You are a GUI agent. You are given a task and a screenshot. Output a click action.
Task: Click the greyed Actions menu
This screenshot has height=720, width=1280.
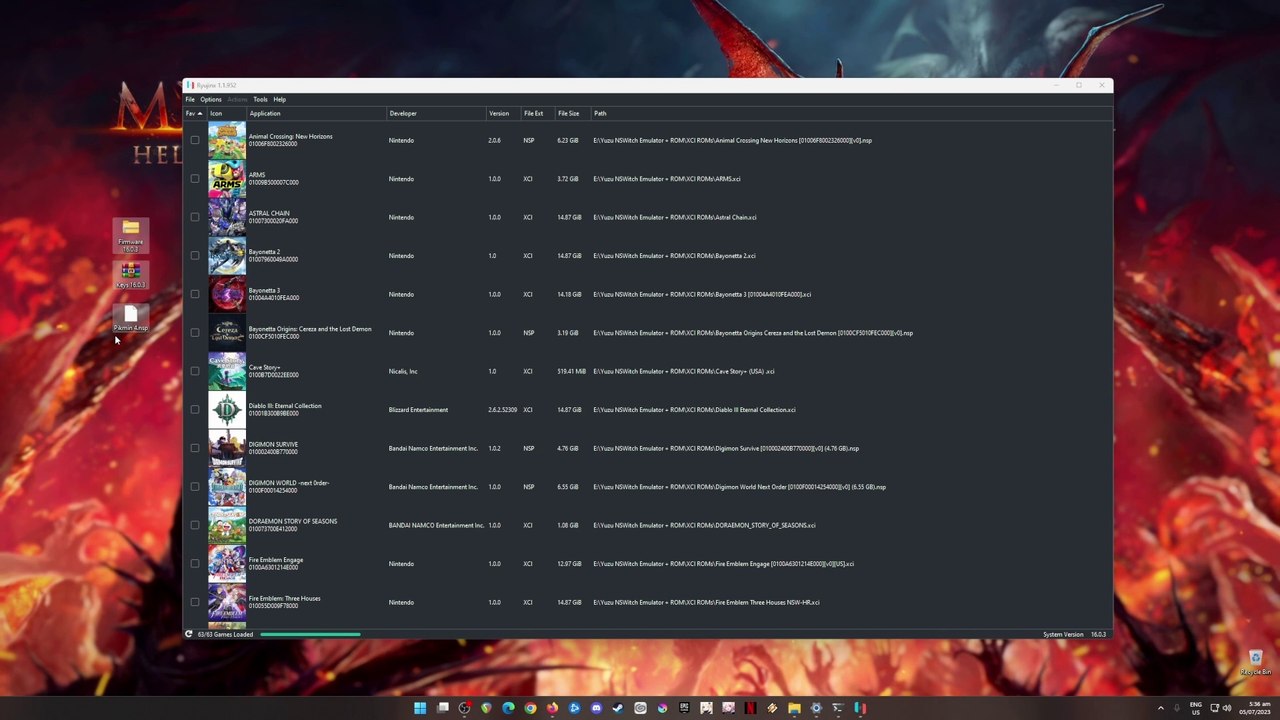(237, 99)
